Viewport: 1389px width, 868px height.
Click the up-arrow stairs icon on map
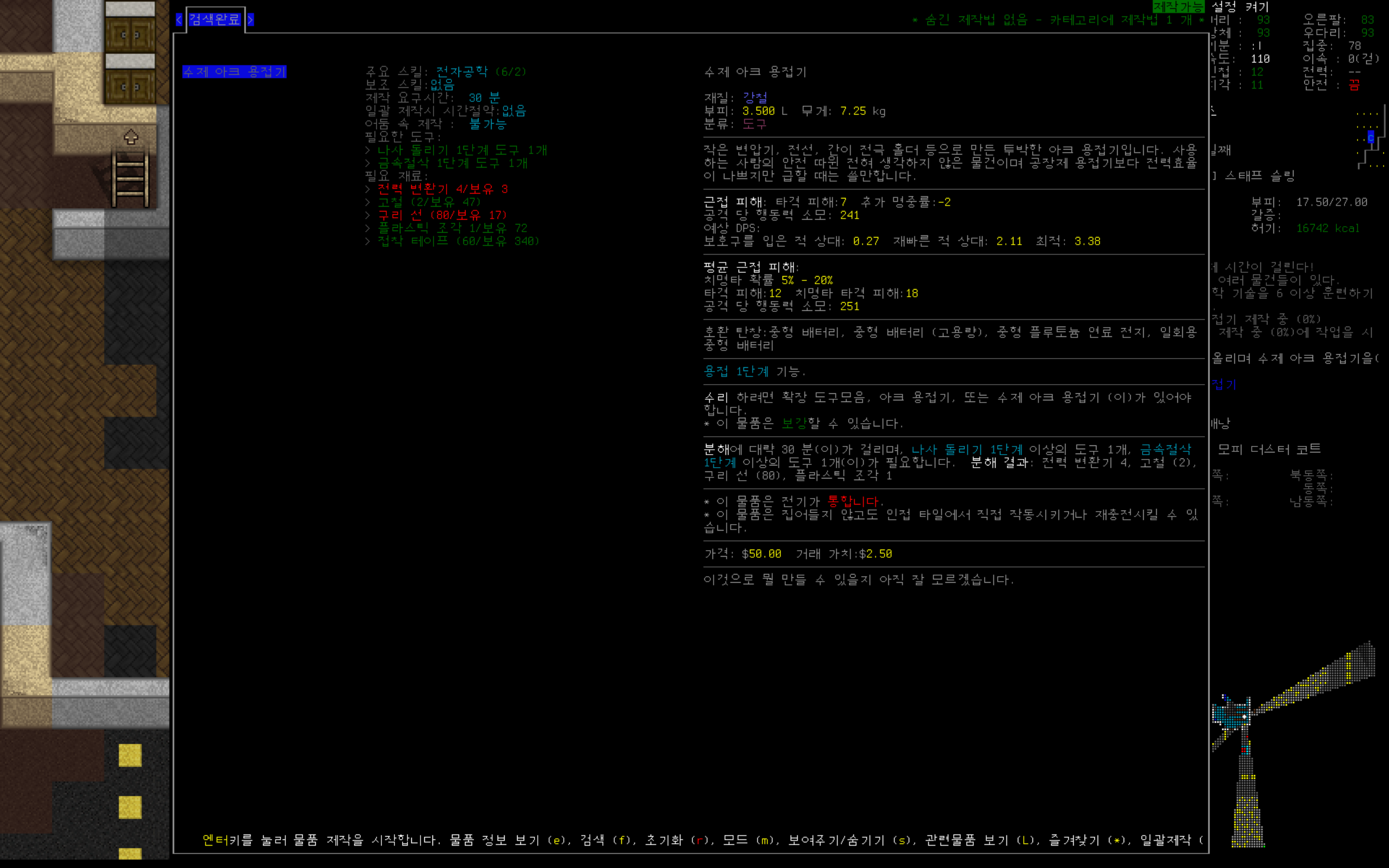click(131, 137)
